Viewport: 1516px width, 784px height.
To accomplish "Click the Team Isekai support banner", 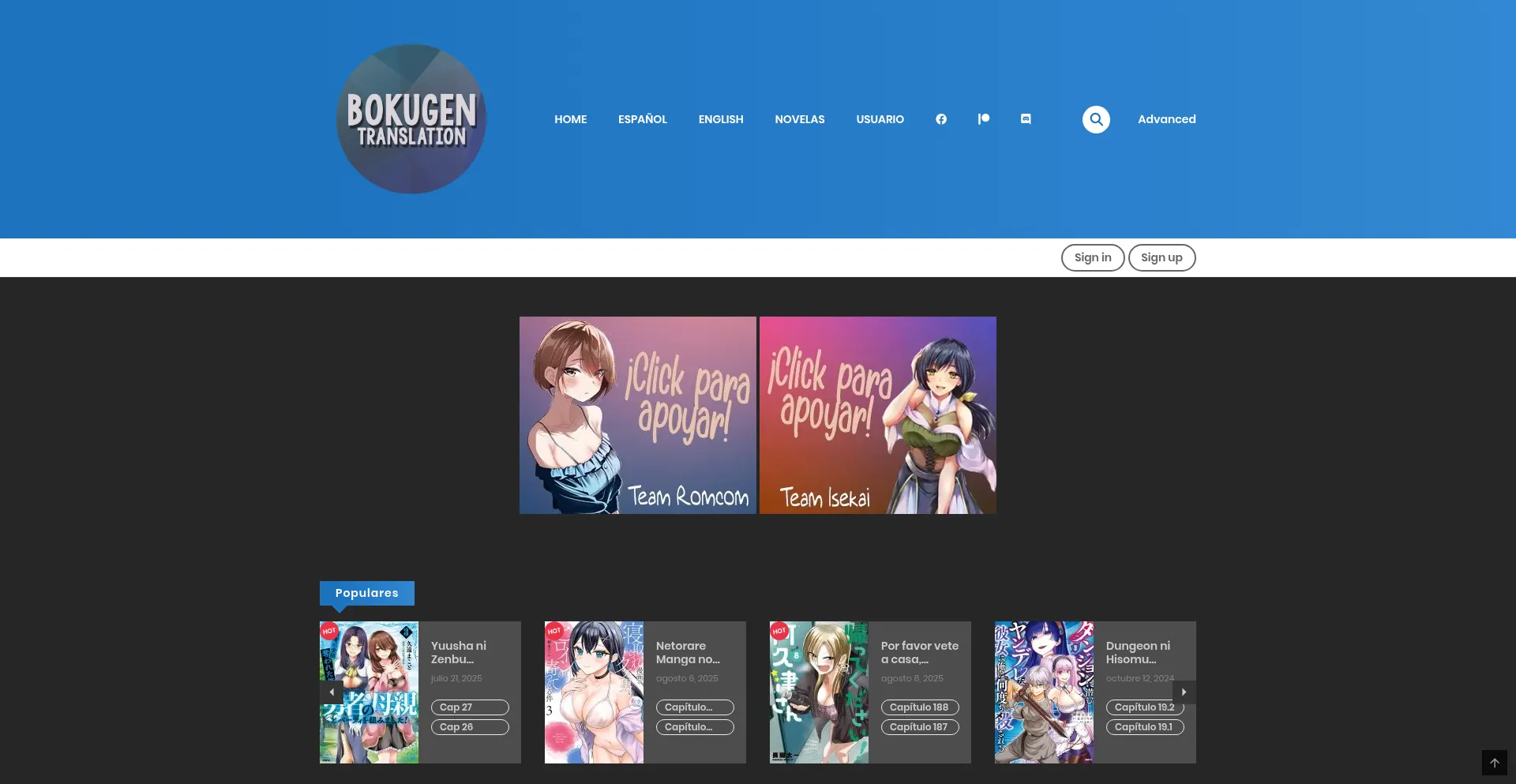I will (878, 415).
